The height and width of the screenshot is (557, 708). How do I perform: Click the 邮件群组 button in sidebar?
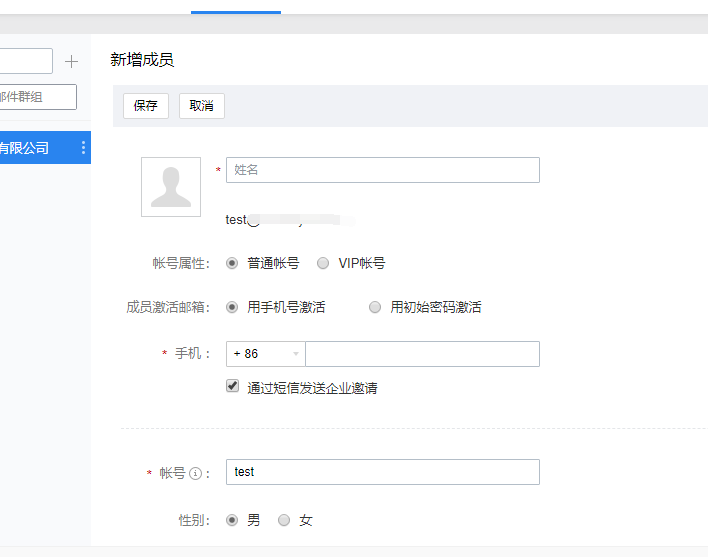pos(37,97)
